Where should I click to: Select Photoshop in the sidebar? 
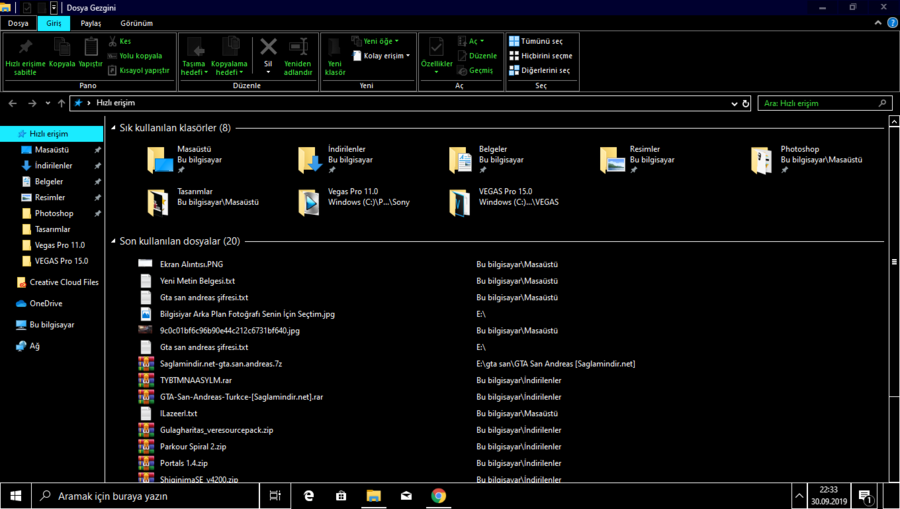click(x=52, y=213)
